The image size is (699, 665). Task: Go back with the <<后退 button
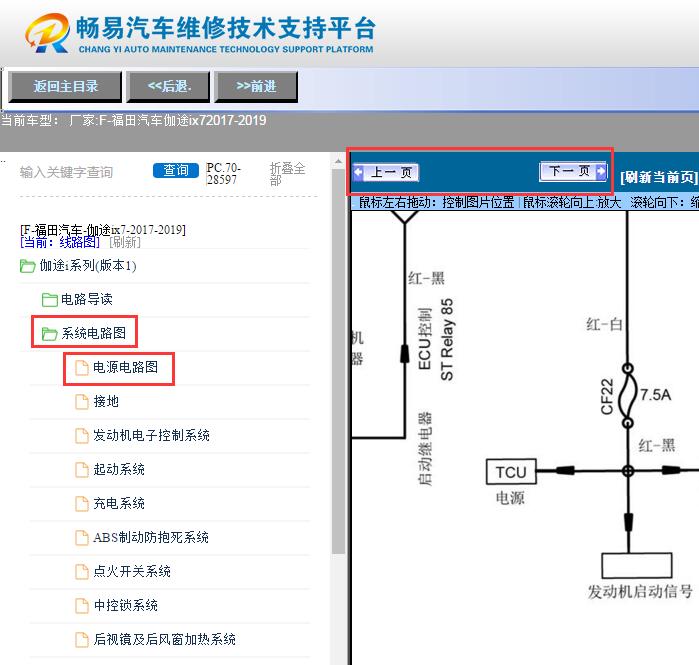(x=168, y=86)
